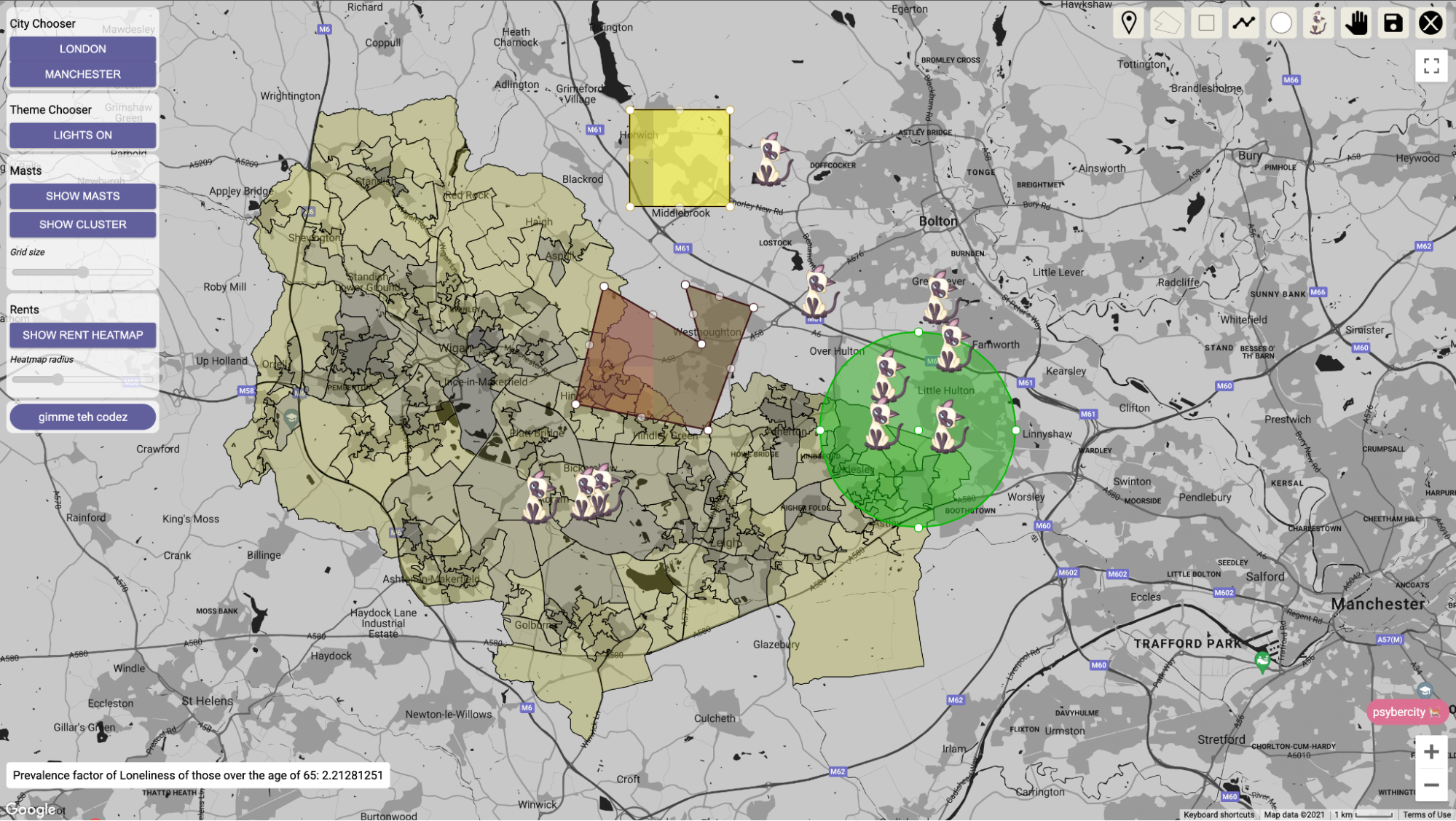This screenshot has height=821, width=1456.
Task: Toggle fullscreen map view
Action: 1431,66
